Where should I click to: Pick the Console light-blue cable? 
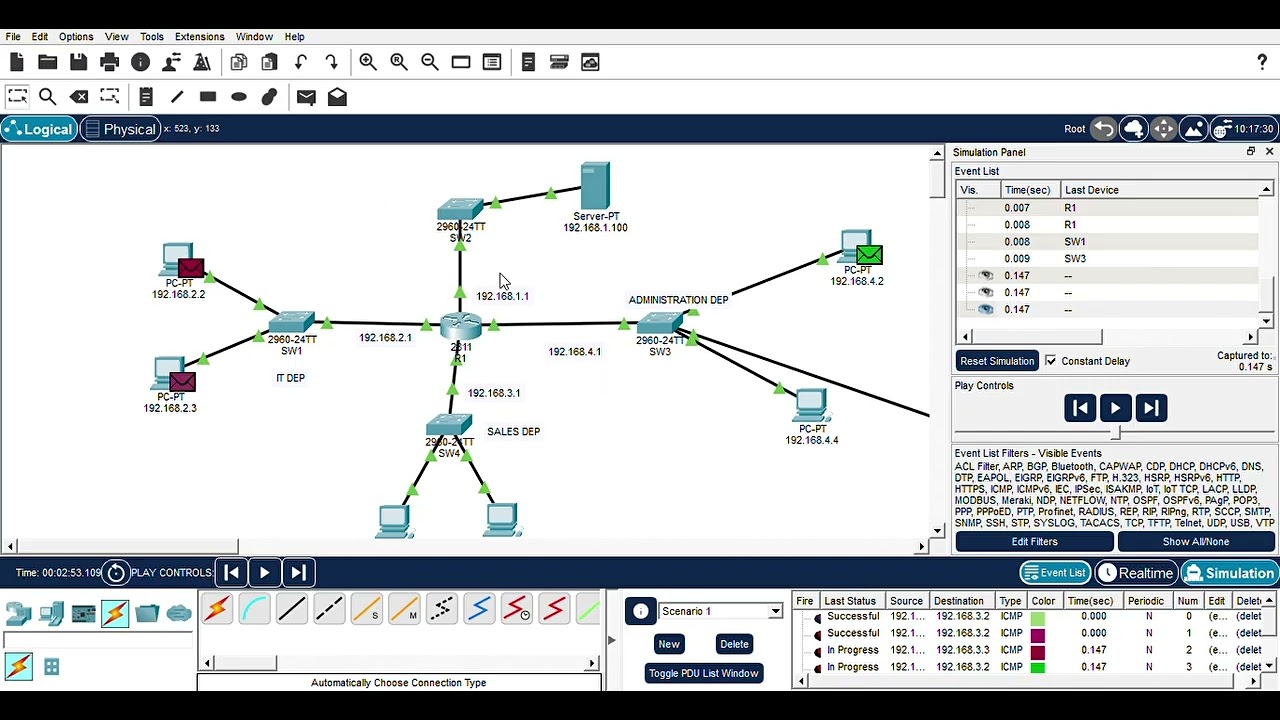point(254,609)
